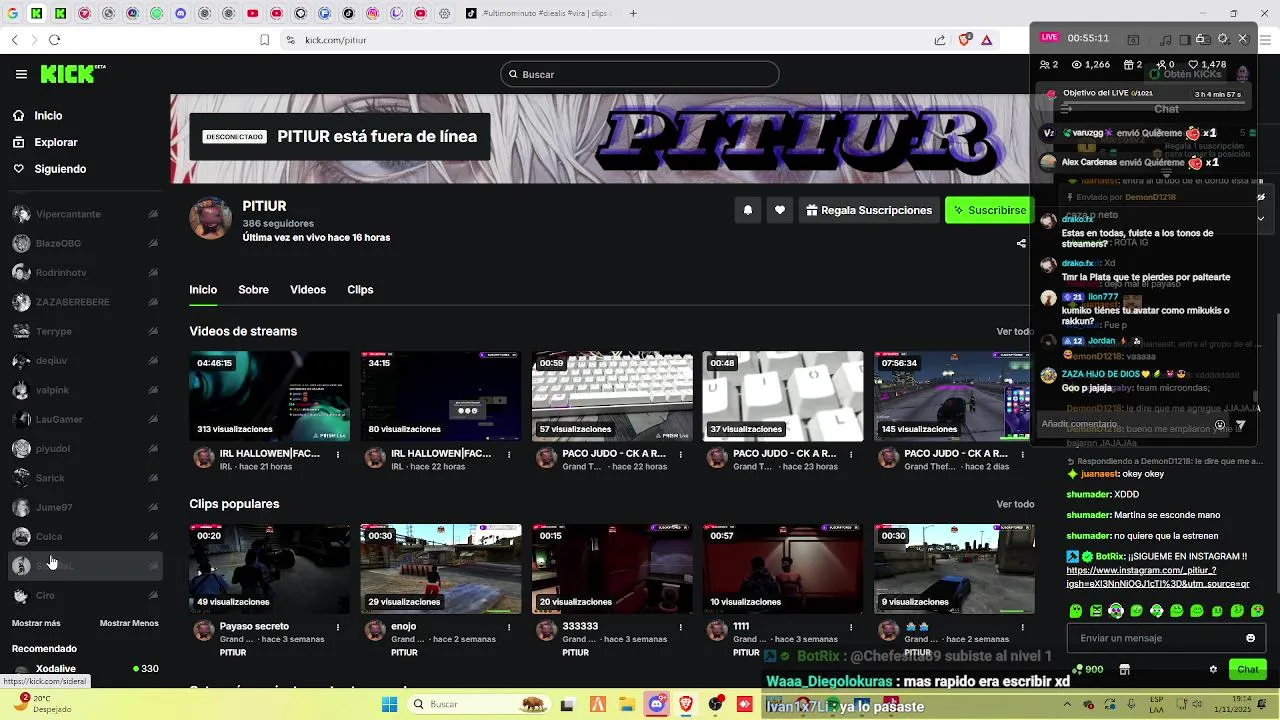Click the music note icon in LIVE overlay
Viewport: 1280px width, 720px height.
point(1165,39)
